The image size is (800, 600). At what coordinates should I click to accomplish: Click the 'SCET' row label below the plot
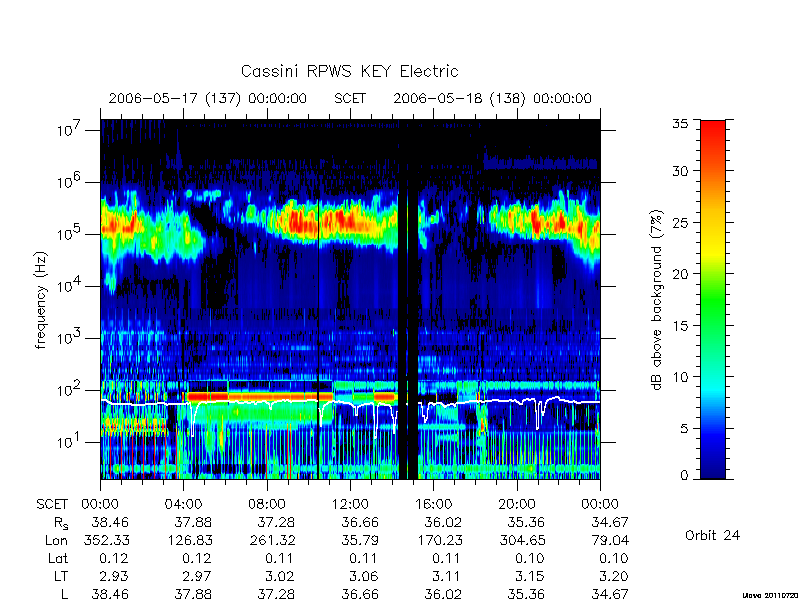[52, 504]
